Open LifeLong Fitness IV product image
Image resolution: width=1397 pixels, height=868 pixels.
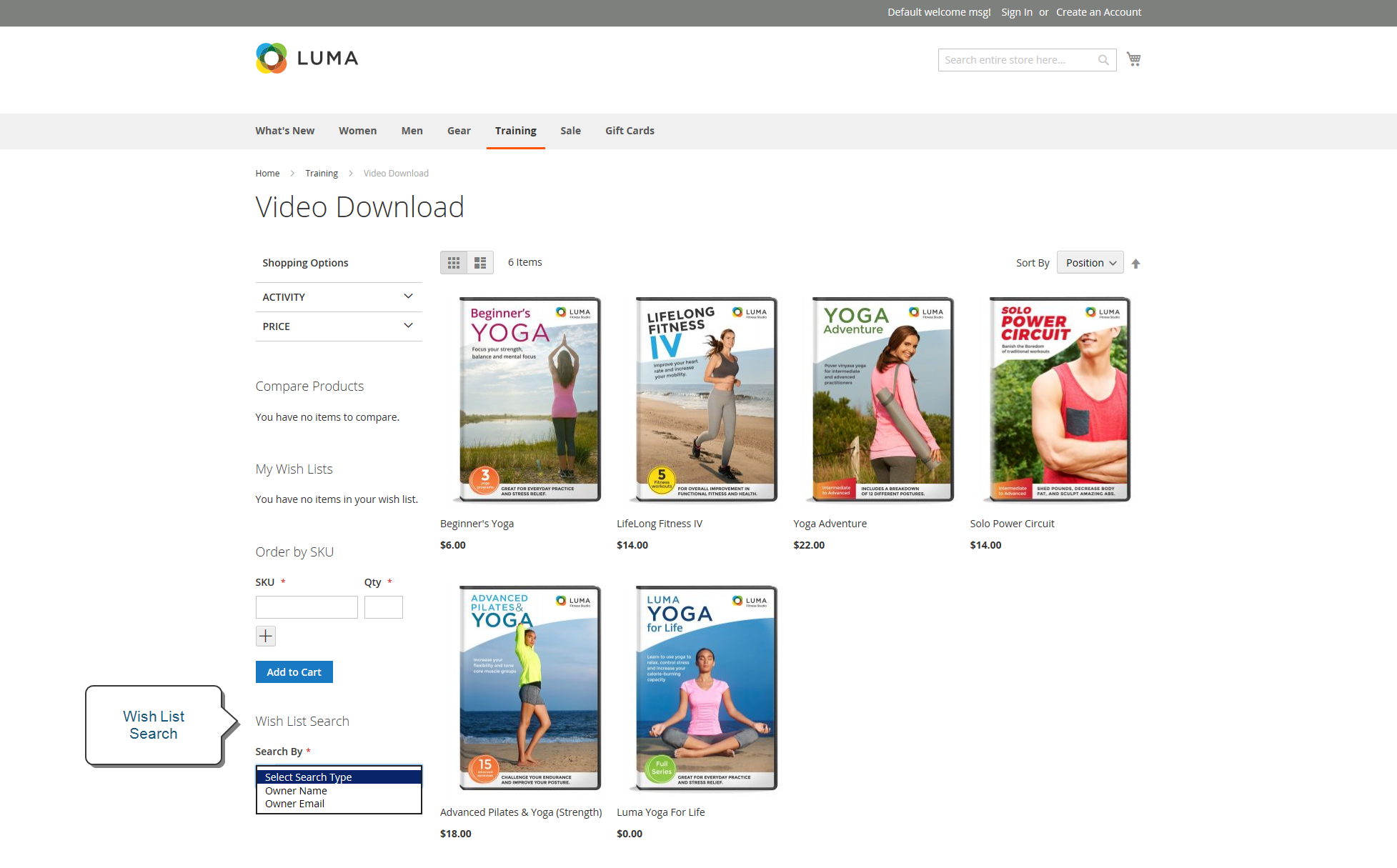pyautogui.click(x=705, y=400)
